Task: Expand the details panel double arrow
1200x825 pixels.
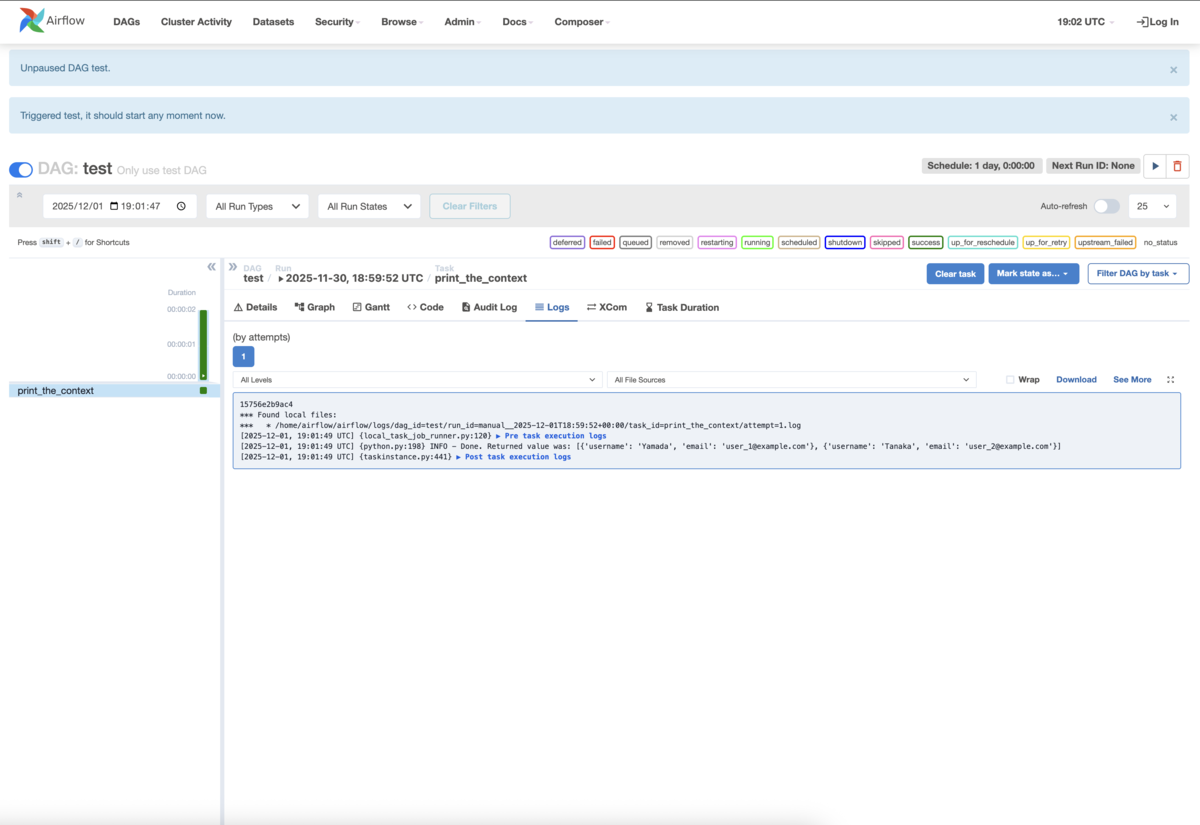Action: [x=233, y=267]
